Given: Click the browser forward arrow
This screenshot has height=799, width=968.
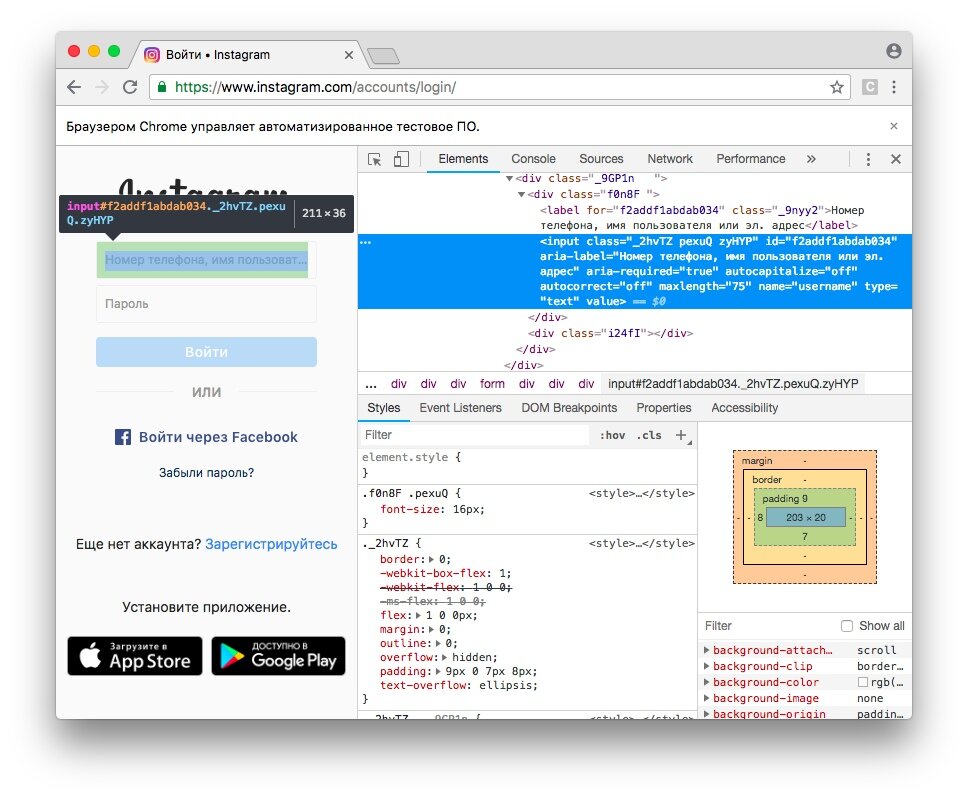Looking at the screenshot, I should click(102, 87).
